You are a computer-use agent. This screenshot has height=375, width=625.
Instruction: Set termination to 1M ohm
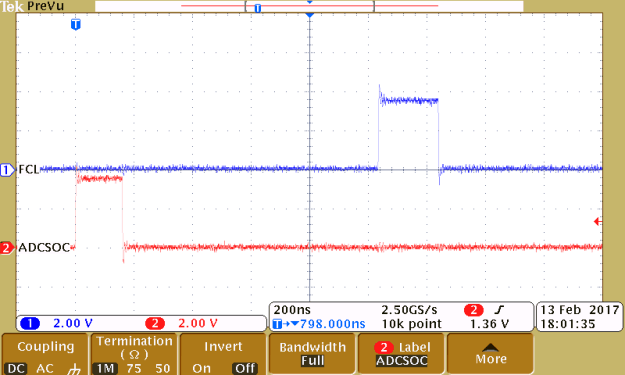pyautogui.click(x=105, y=368)
